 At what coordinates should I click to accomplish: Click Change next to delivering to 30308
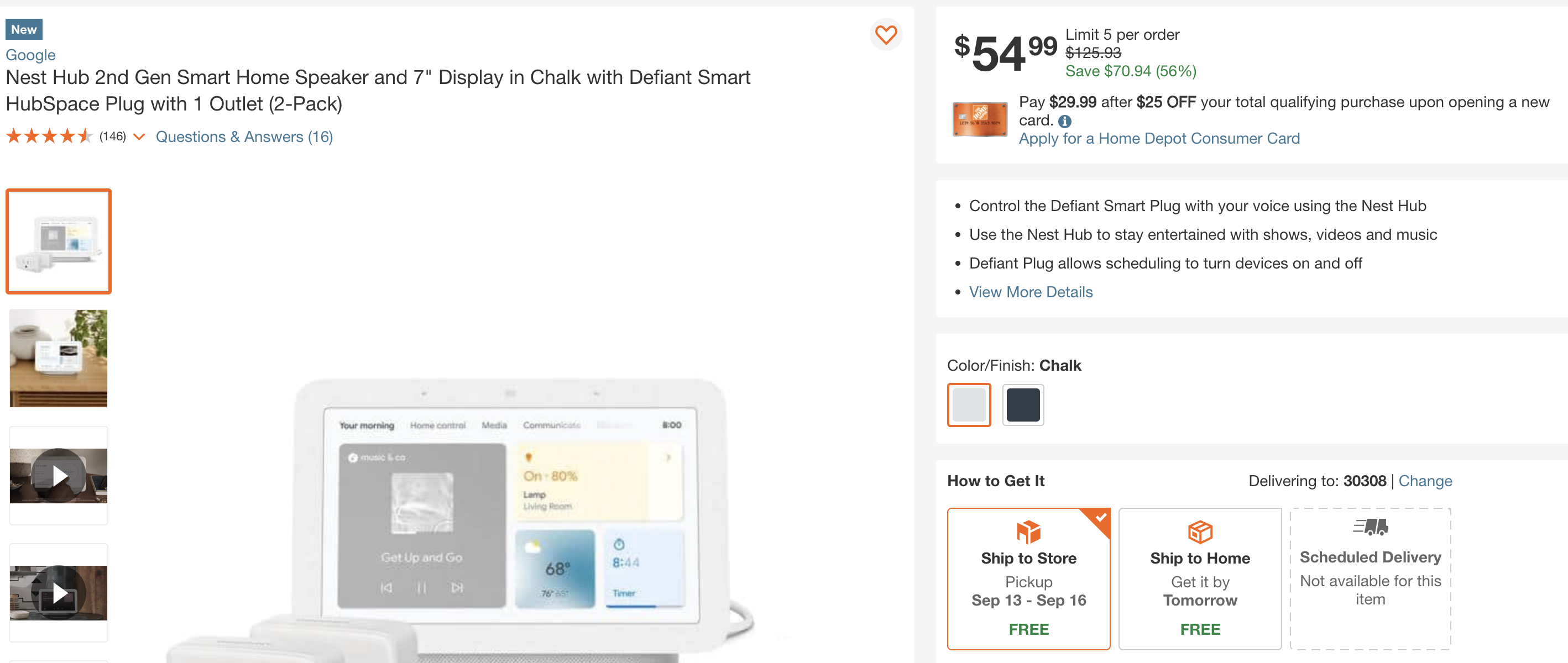pyautogui.click(x=1425, y=481)
